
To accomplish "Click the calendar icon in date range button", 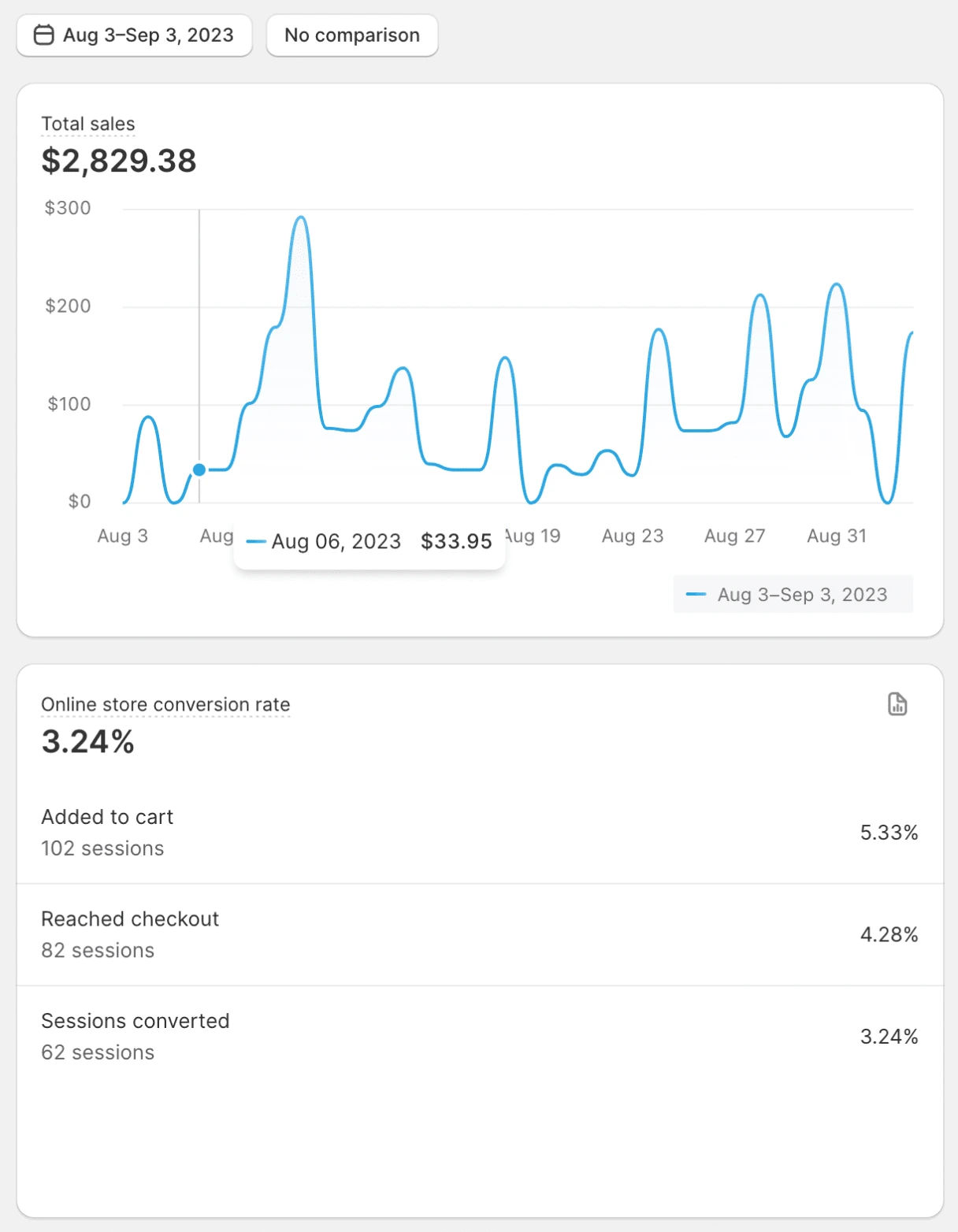I will pos(44,35).
